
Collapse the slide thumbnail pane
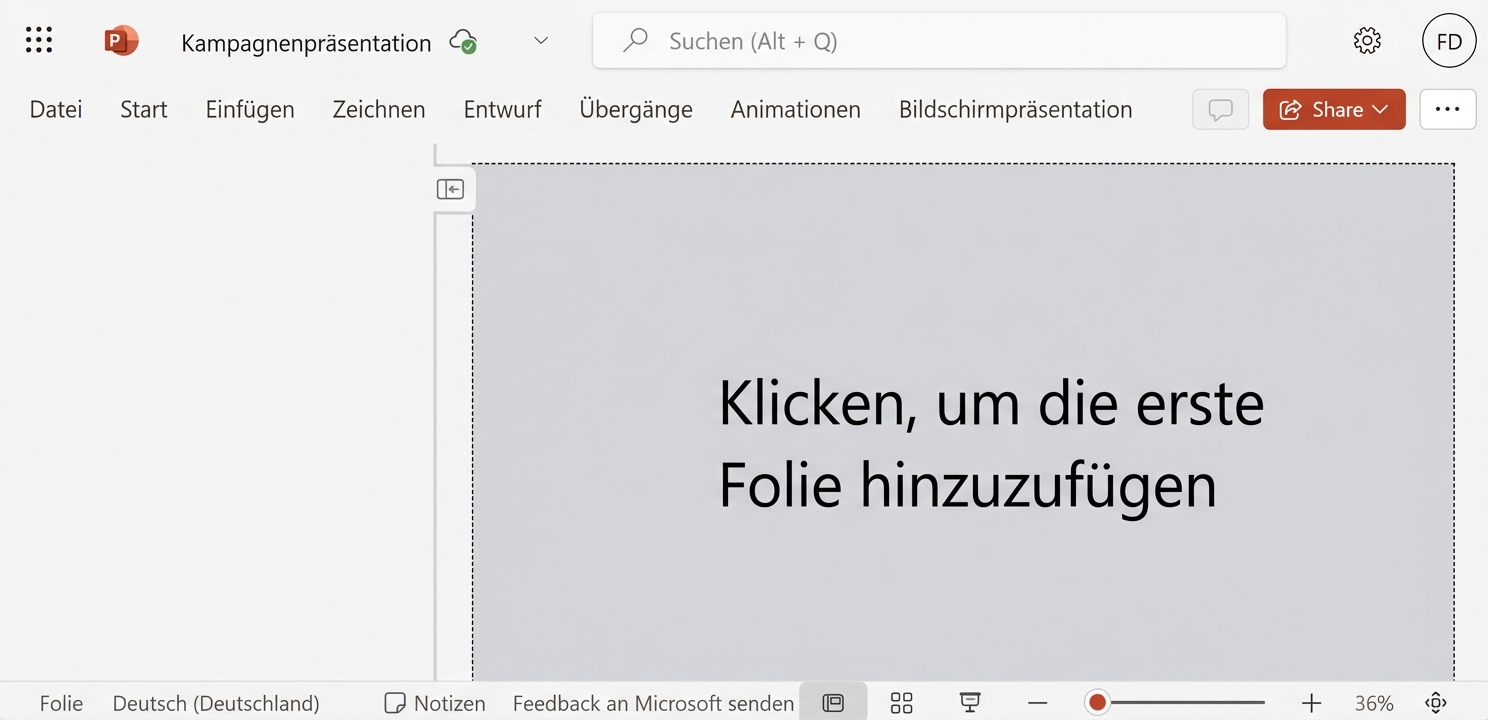click(452, 188)
